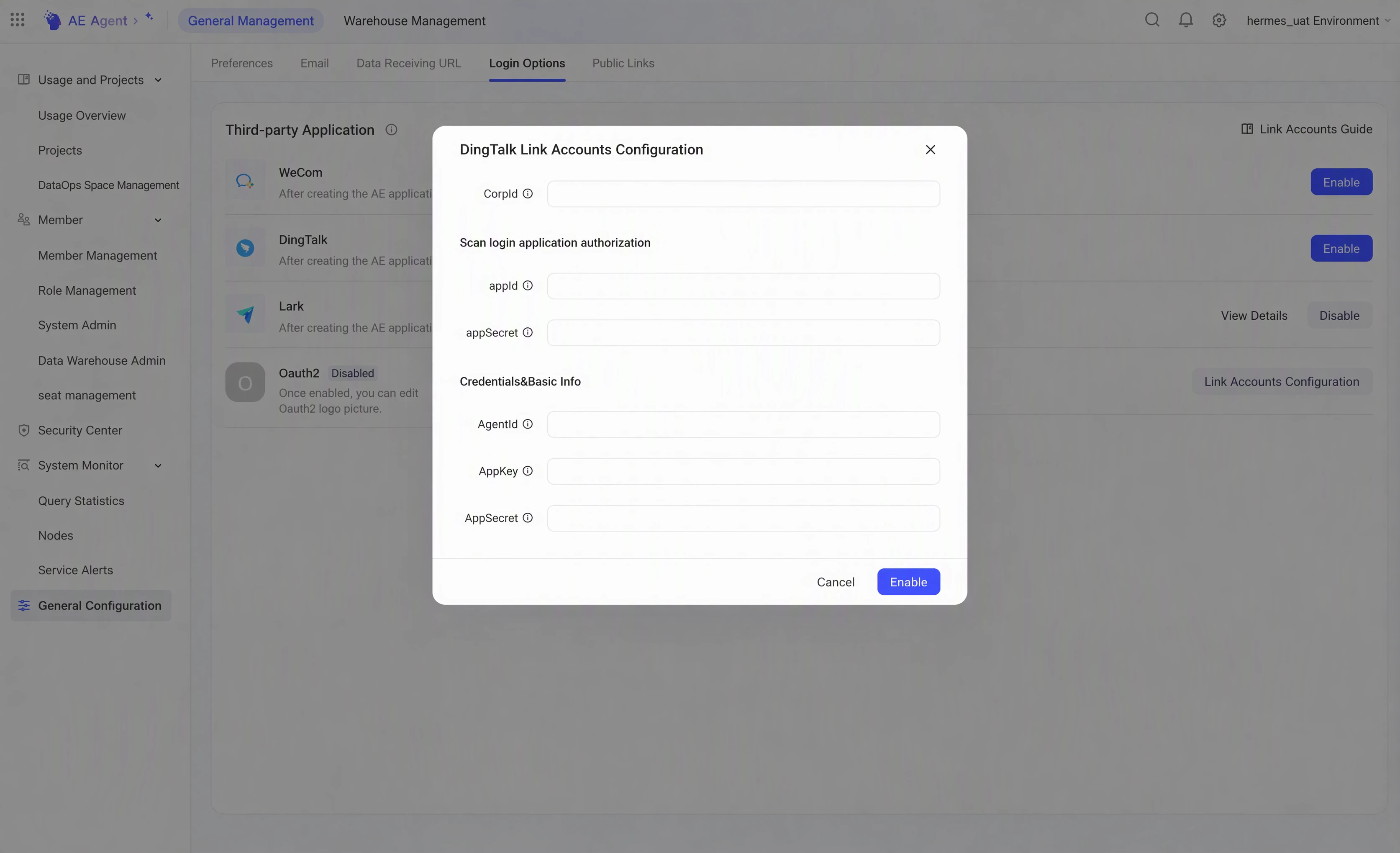This screenshot has height=853, width=1400.
Task: Click View Details for Lark
Action: click(1254, 316)
